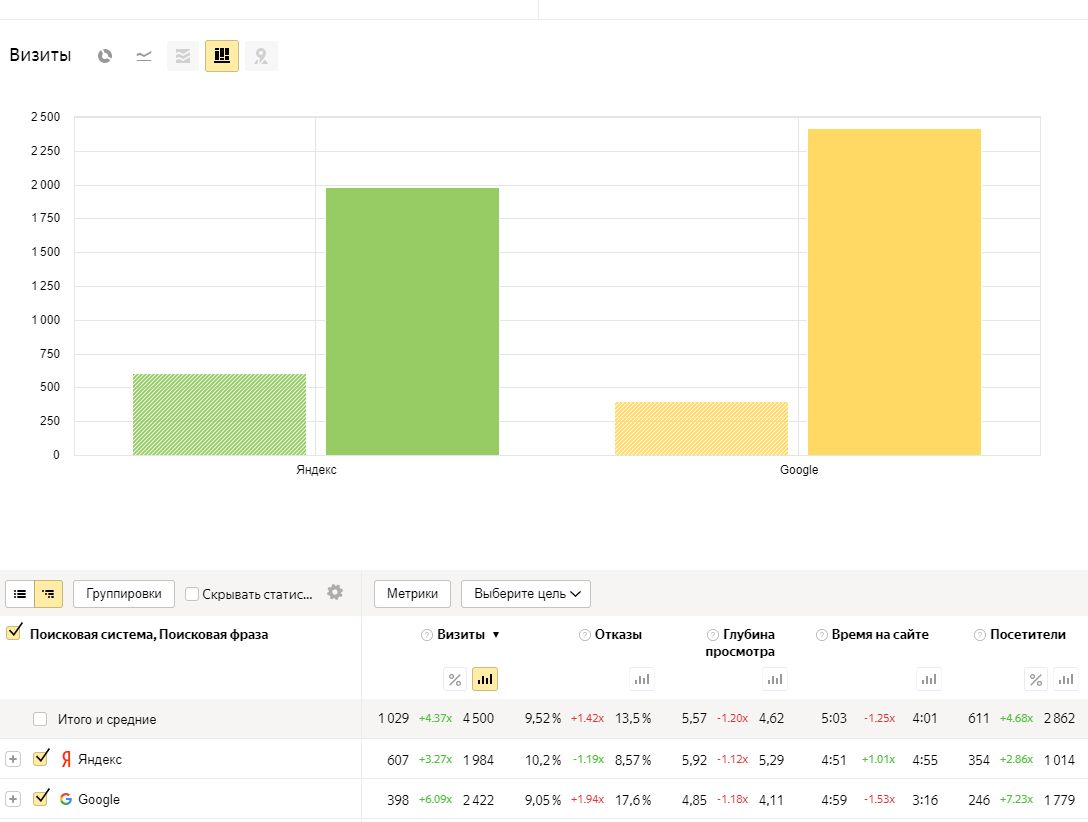Image resolution: width=1088 pixels, height=822 pixels.
Task: Click hatched green Яндекс bar
Action: (219, 415)
